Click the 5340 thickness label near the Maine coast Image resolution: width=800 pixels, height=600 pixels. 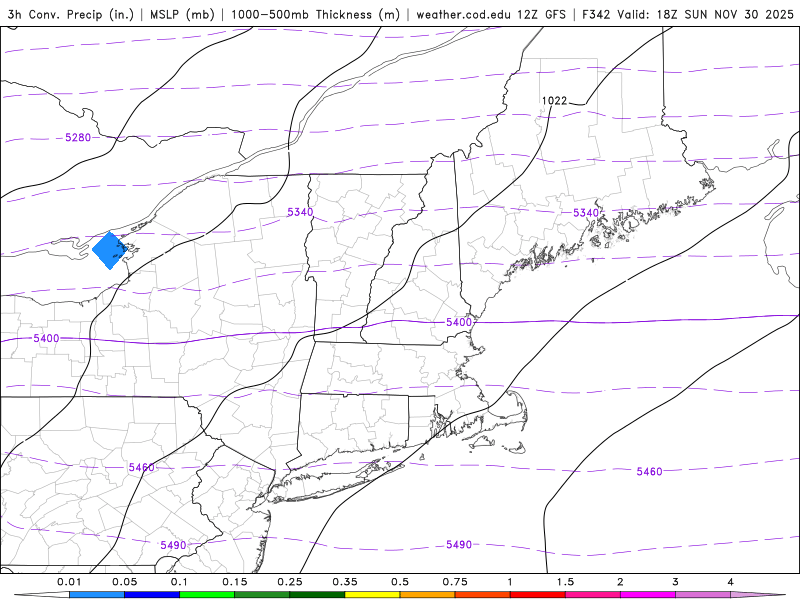tap(586, 213)
